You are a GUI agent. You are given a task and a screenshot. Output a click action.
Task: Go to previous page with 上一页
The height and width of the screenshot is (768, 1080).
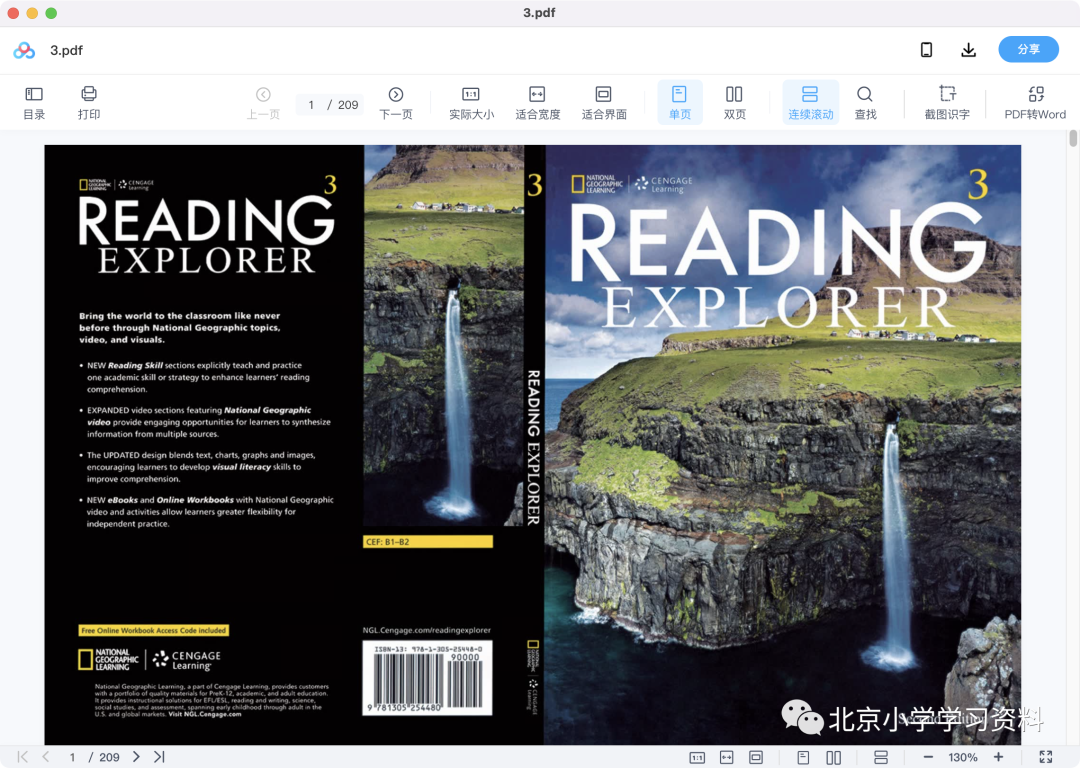pyautogui.click(x=263, y=103)
